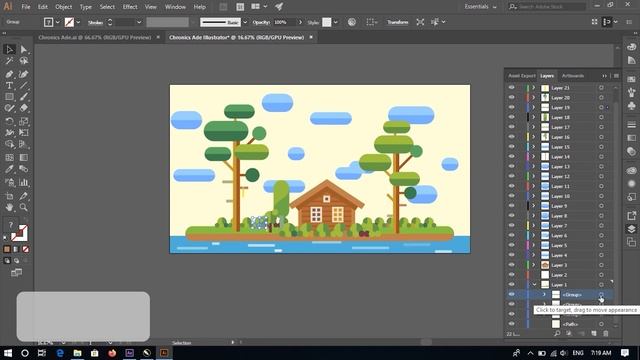Select the Shape Builder tool
The image size is (640, 360).
[x=9, y=144]
